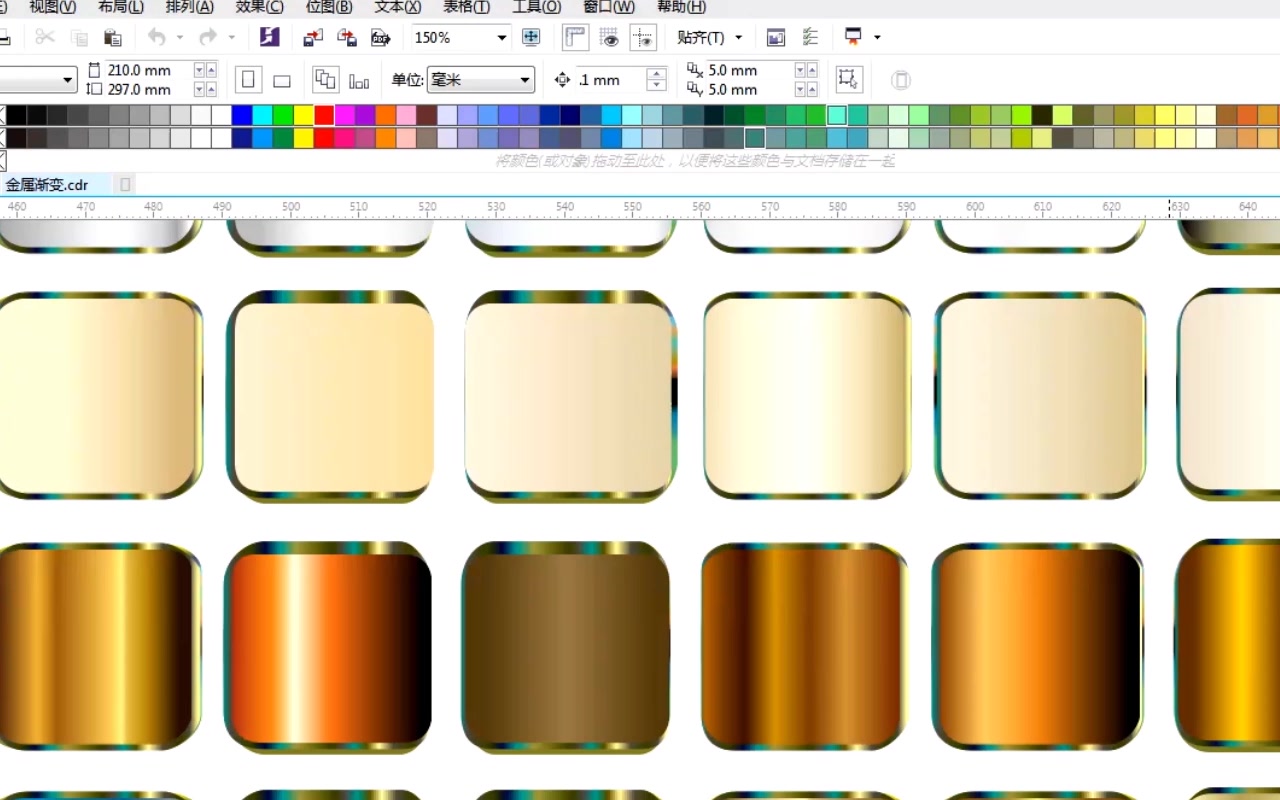Click the no-color swatch in top palette row
1280x800 pixels.
tap(2, 114)
